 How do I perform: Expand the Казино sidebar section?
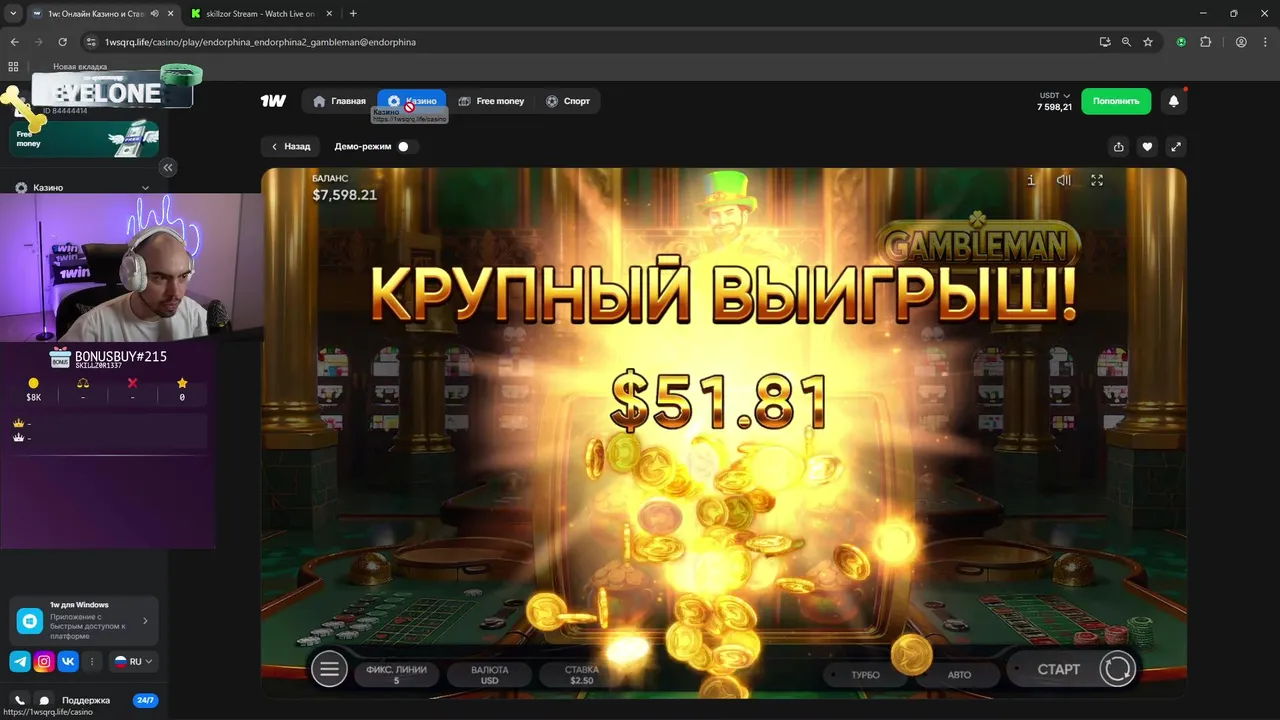(82, 187)
